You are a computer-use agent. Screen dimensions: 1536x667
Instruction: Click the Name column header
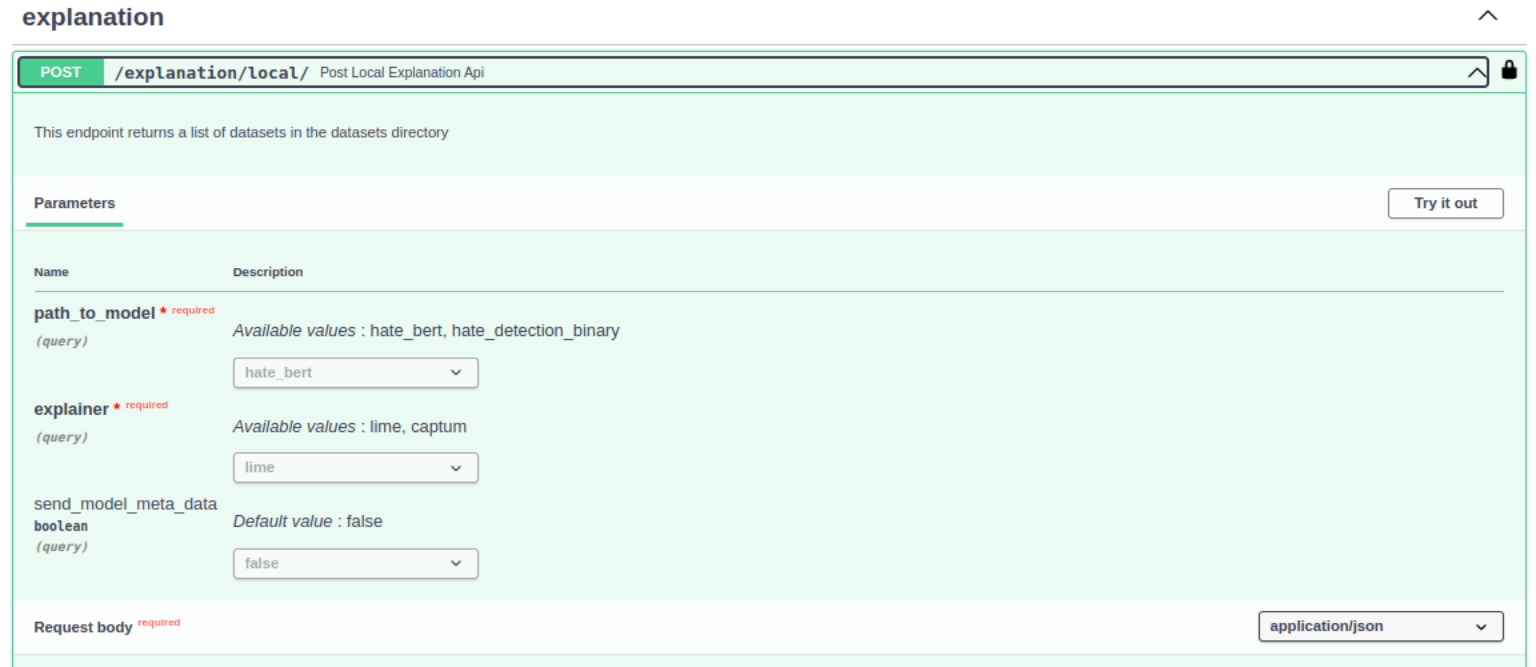click(x=51, y=272)
